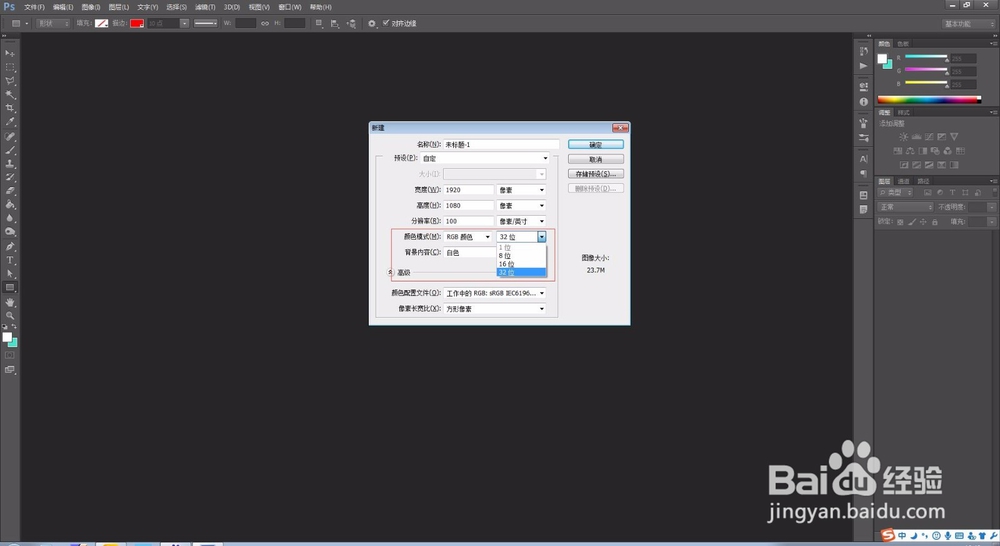
Task: Select the Clone Stamp tool
Action: (x=10, y=164)
